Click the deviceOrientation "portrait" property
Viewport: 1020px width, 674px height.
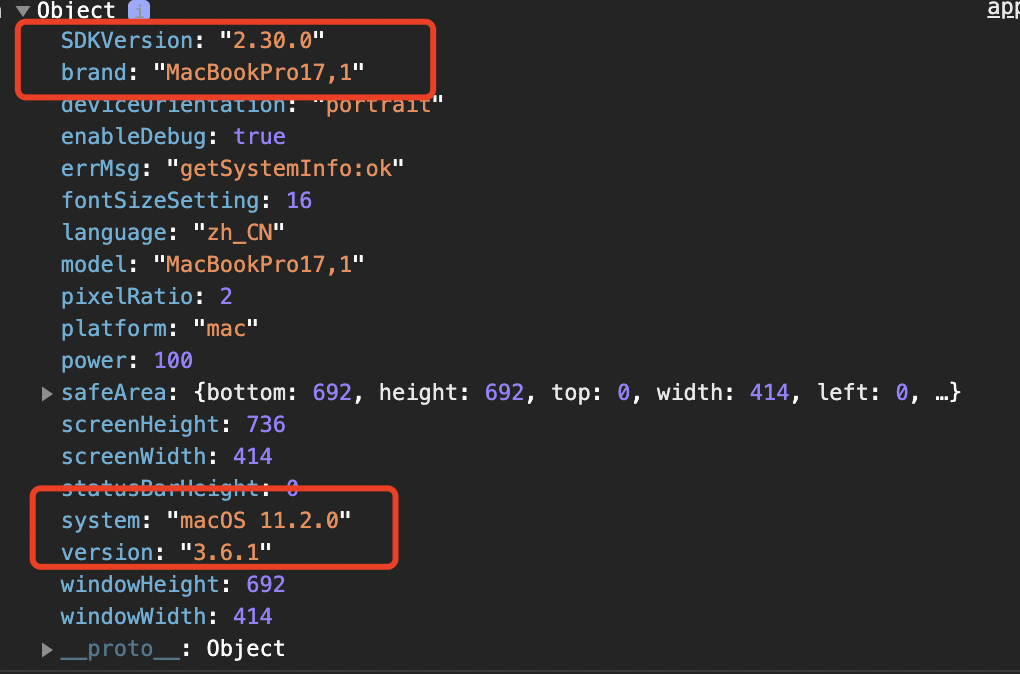(x=252, y=105)
